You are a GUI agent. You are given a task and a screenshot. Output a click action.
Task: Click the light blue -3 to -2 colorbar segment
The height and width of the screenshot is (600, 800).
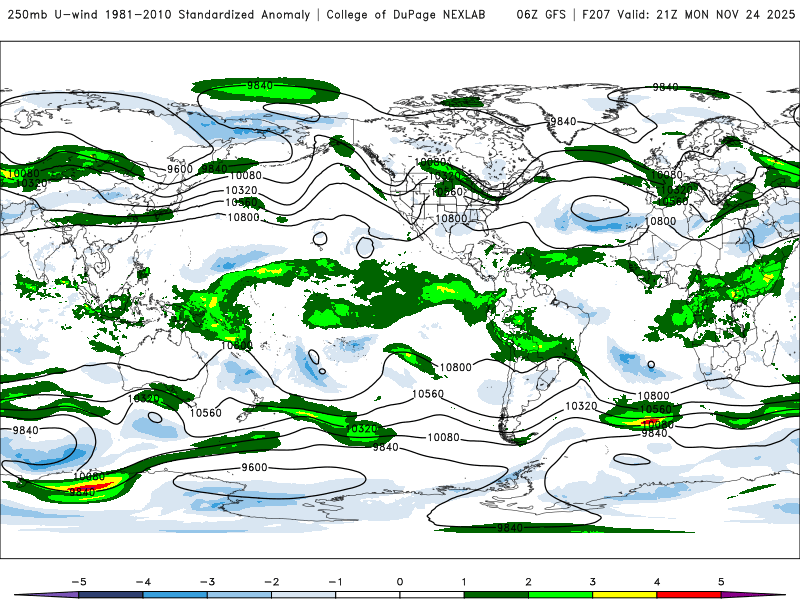point(239,595)
